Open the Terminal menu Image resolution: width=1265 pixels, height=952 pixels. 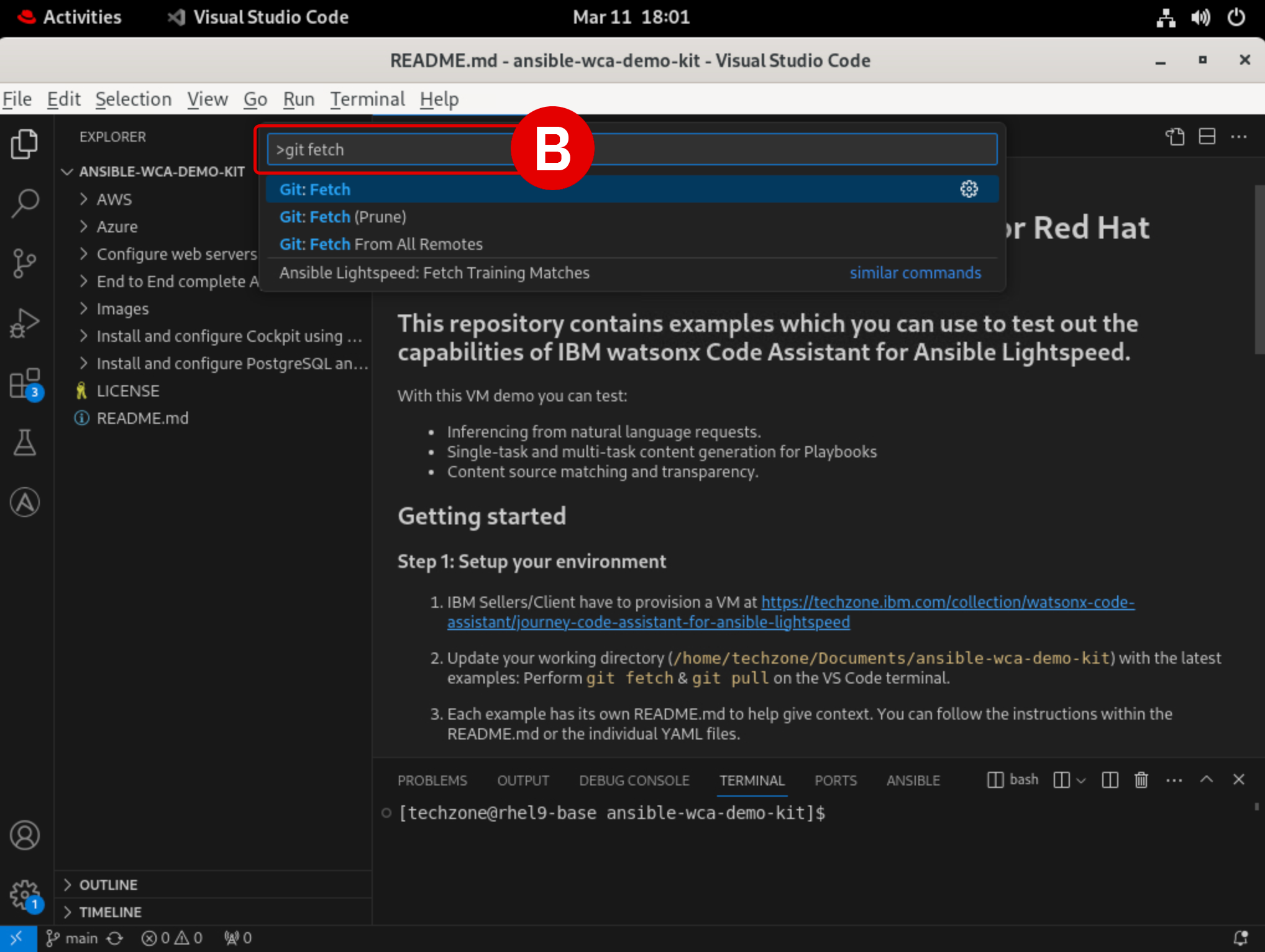[367, 99]
